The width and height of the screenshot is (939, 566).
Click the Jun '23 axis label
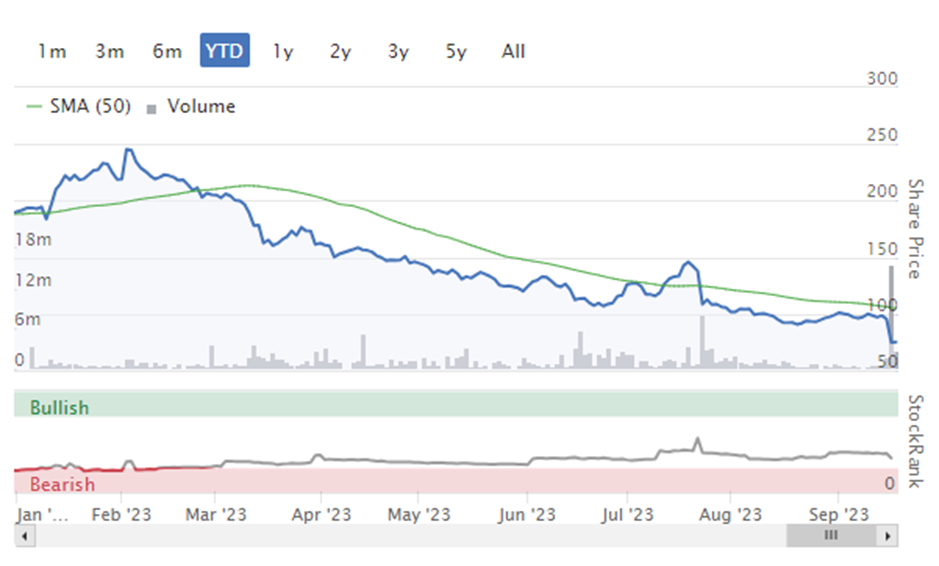(527, 514)
